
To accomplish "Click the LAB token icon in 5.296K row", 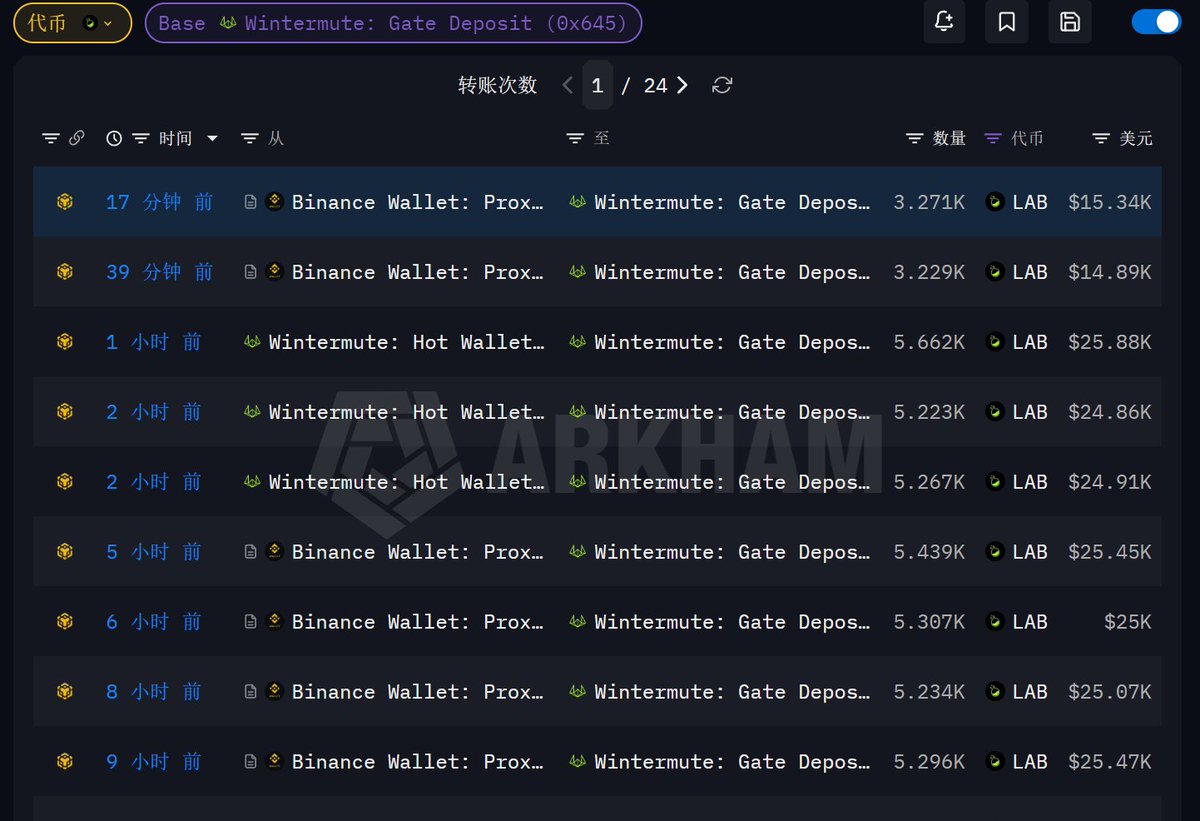I will click(995, 762).
